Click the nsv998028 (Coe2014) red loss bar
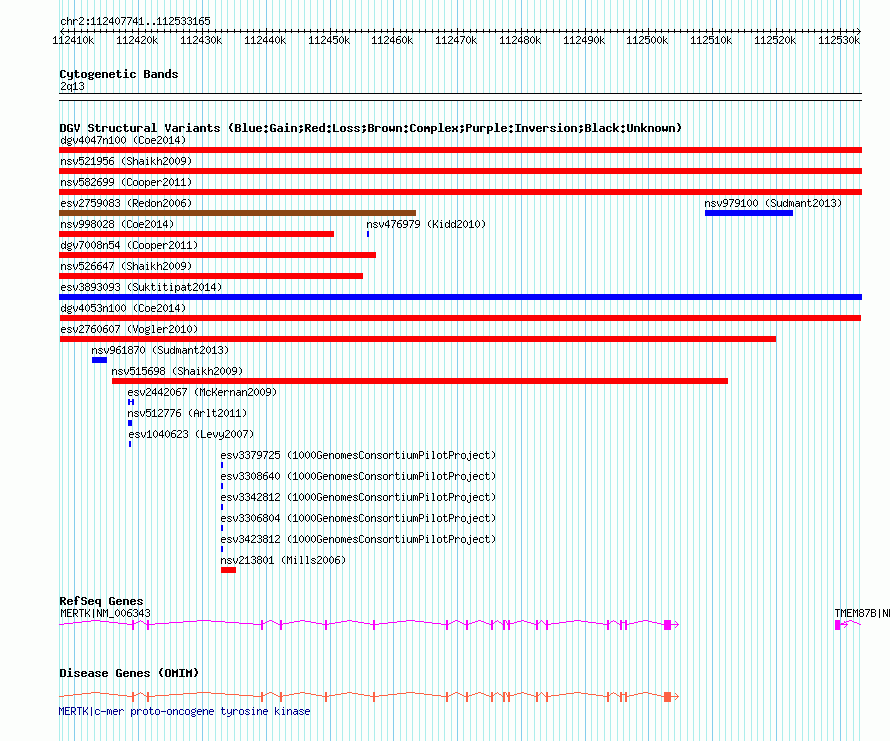Screen dimensions: 890x741 pos(196,234)
